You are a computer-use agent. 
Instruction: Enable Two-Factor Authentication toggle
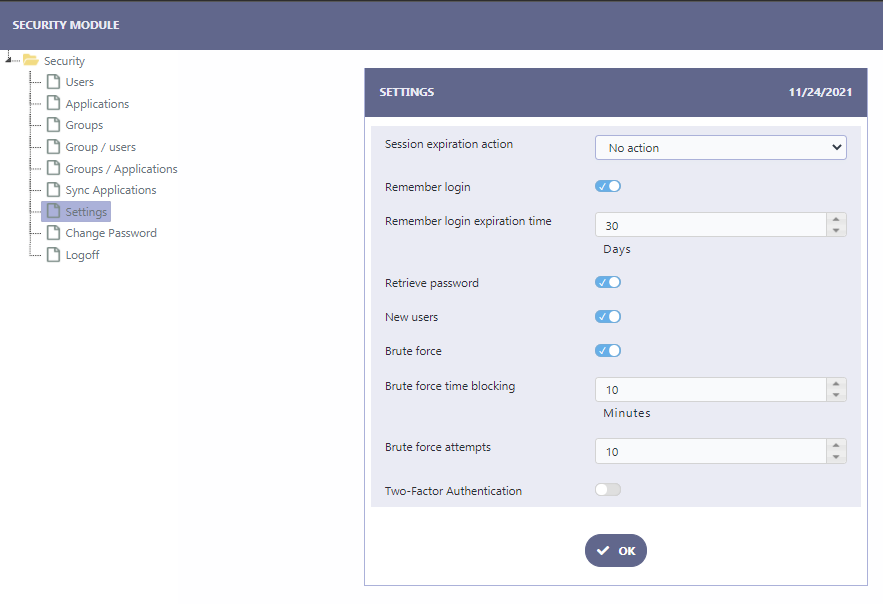click(x=608, y=490)
